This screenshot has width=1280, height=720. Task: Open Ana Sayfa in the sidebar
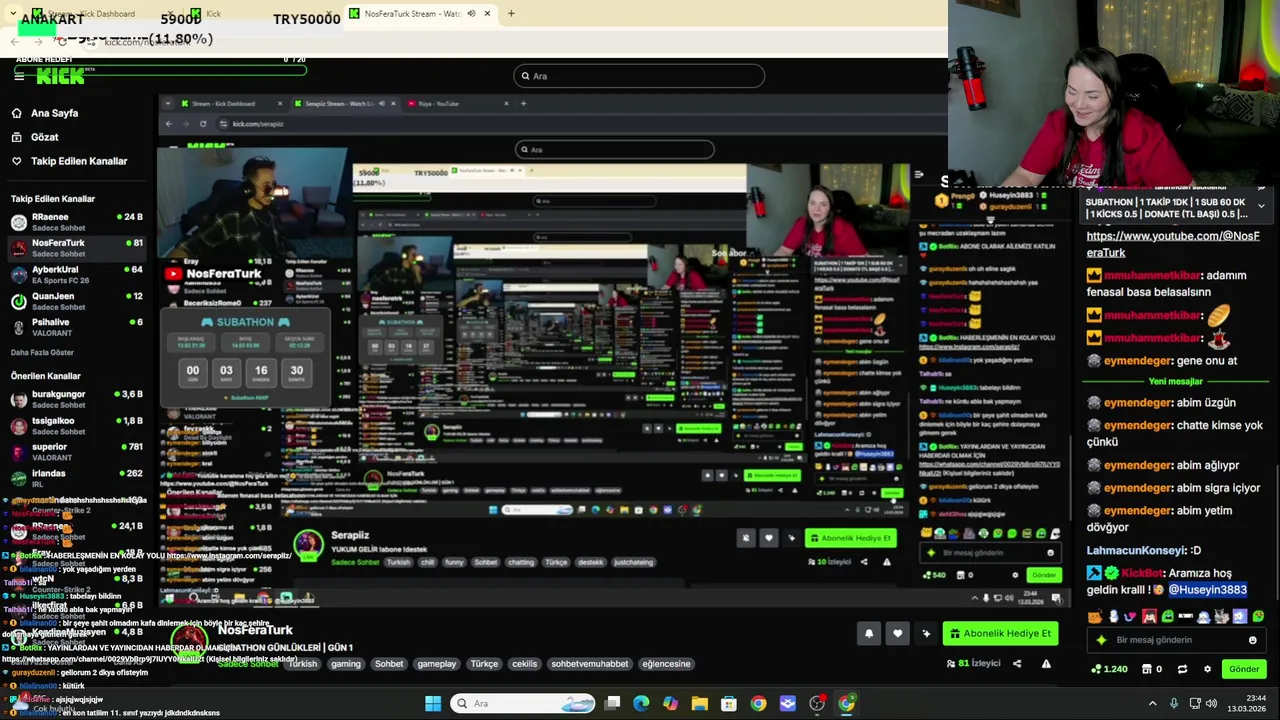coord(54,113)
